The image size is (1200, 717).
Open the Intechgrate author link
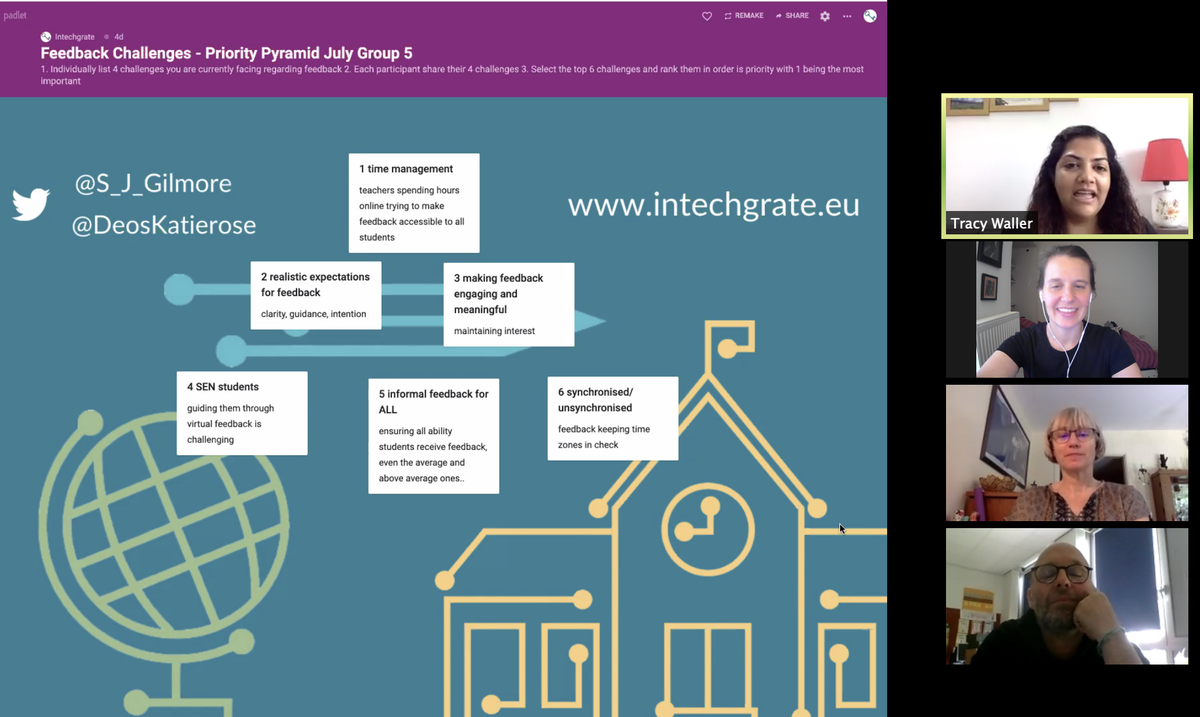75,37
